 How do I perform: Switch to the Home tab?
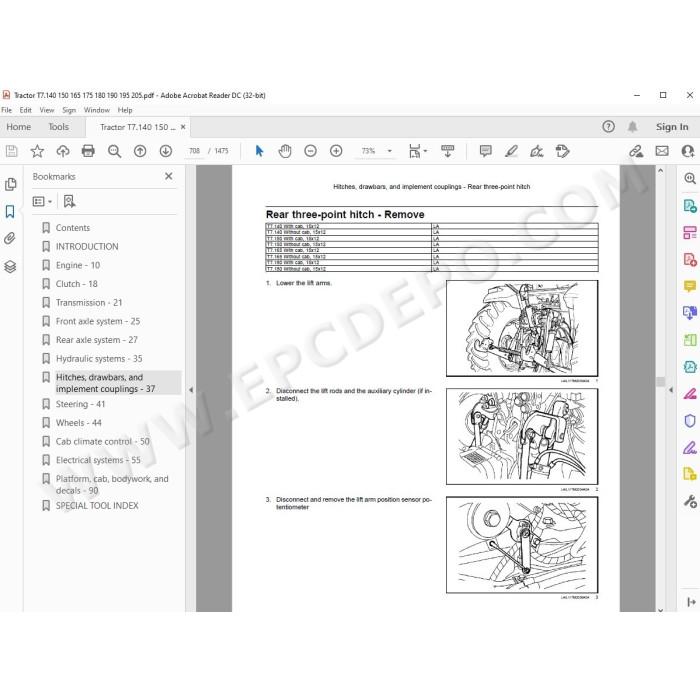coord(19,127)
